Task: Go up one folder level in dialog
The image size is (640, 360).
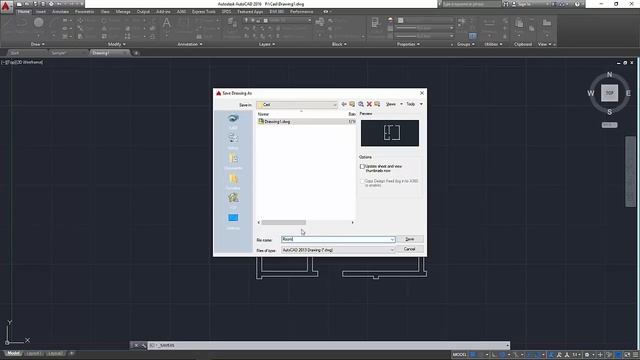Action: 352,104
